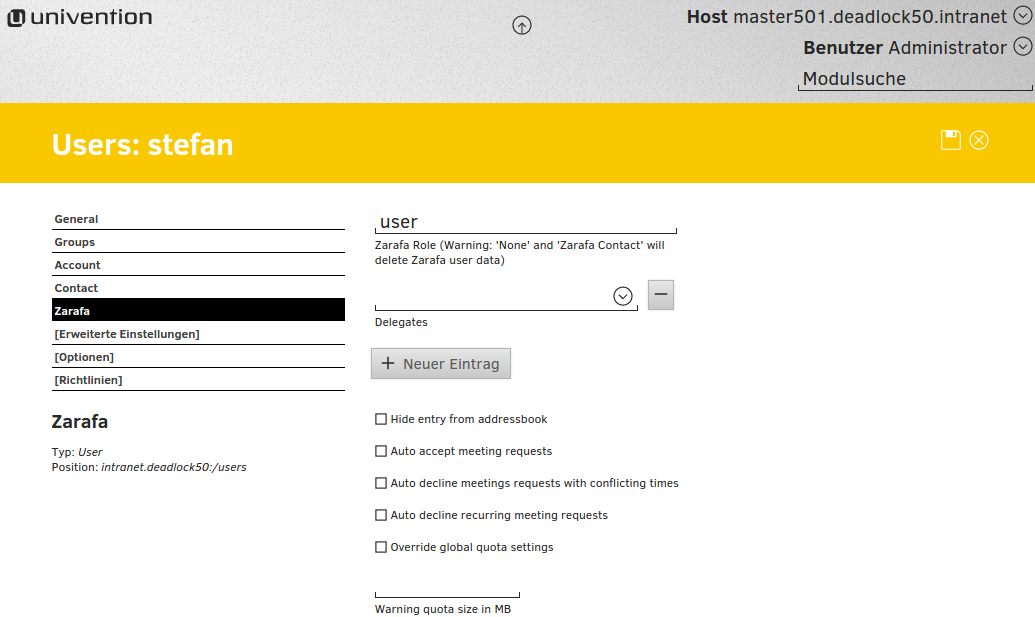Check Auto decline meetings with conflicting times
Image resolution: width=1035 pixels, height=617 pixels.
tap(381, 484)
